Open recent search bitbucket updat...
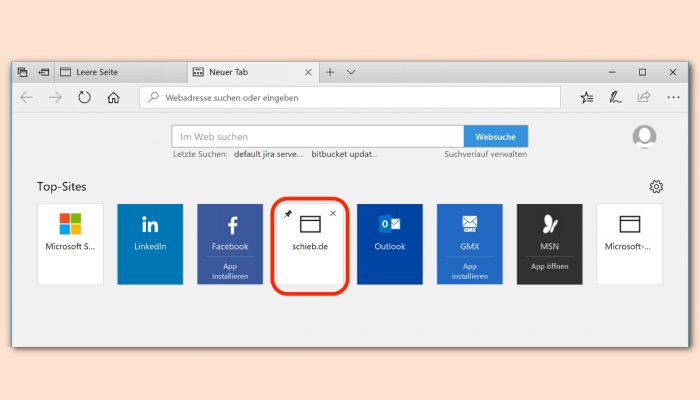 344,154
